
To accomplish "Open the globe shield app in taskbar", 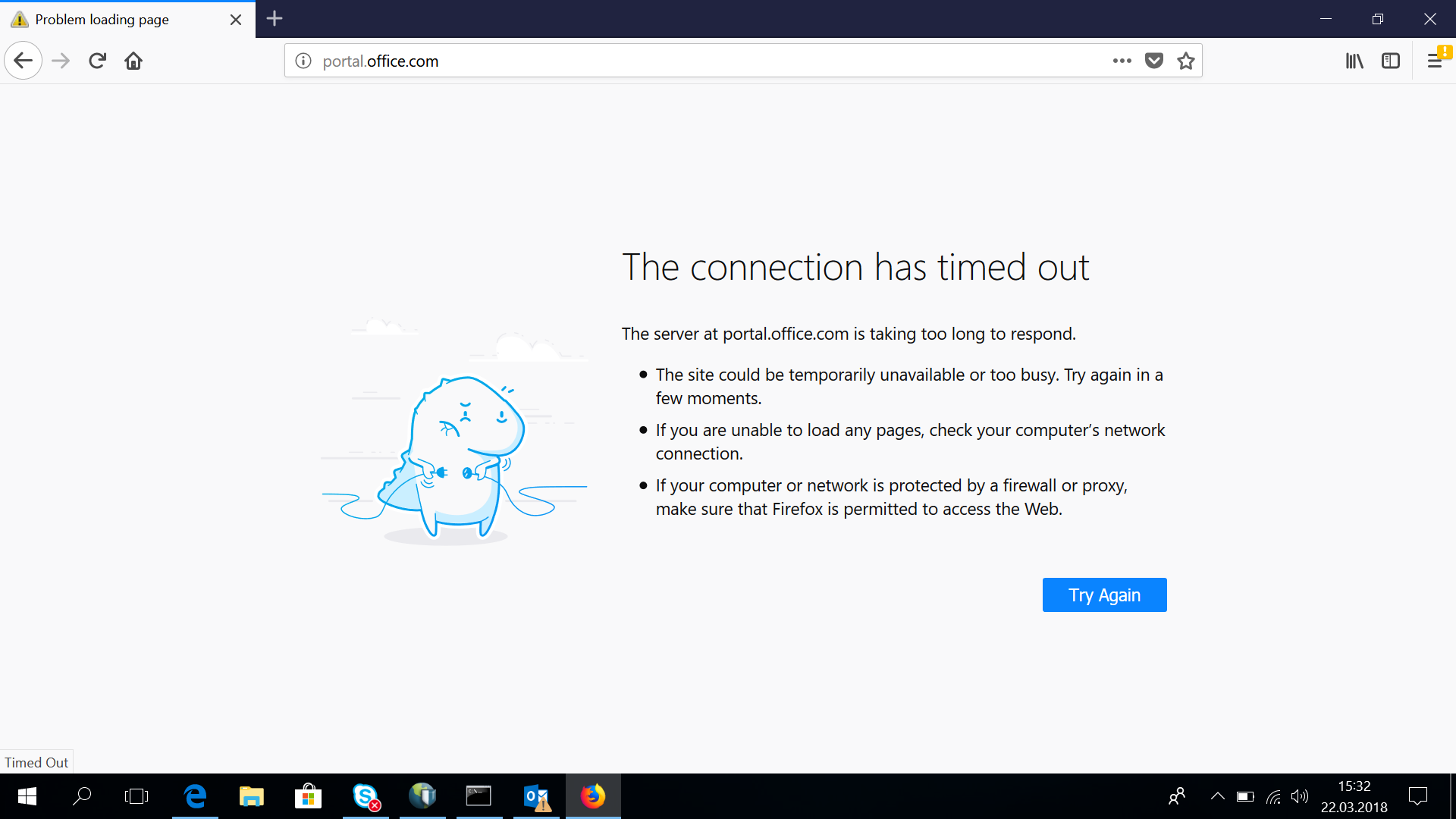I will click(x=422, y=796).
